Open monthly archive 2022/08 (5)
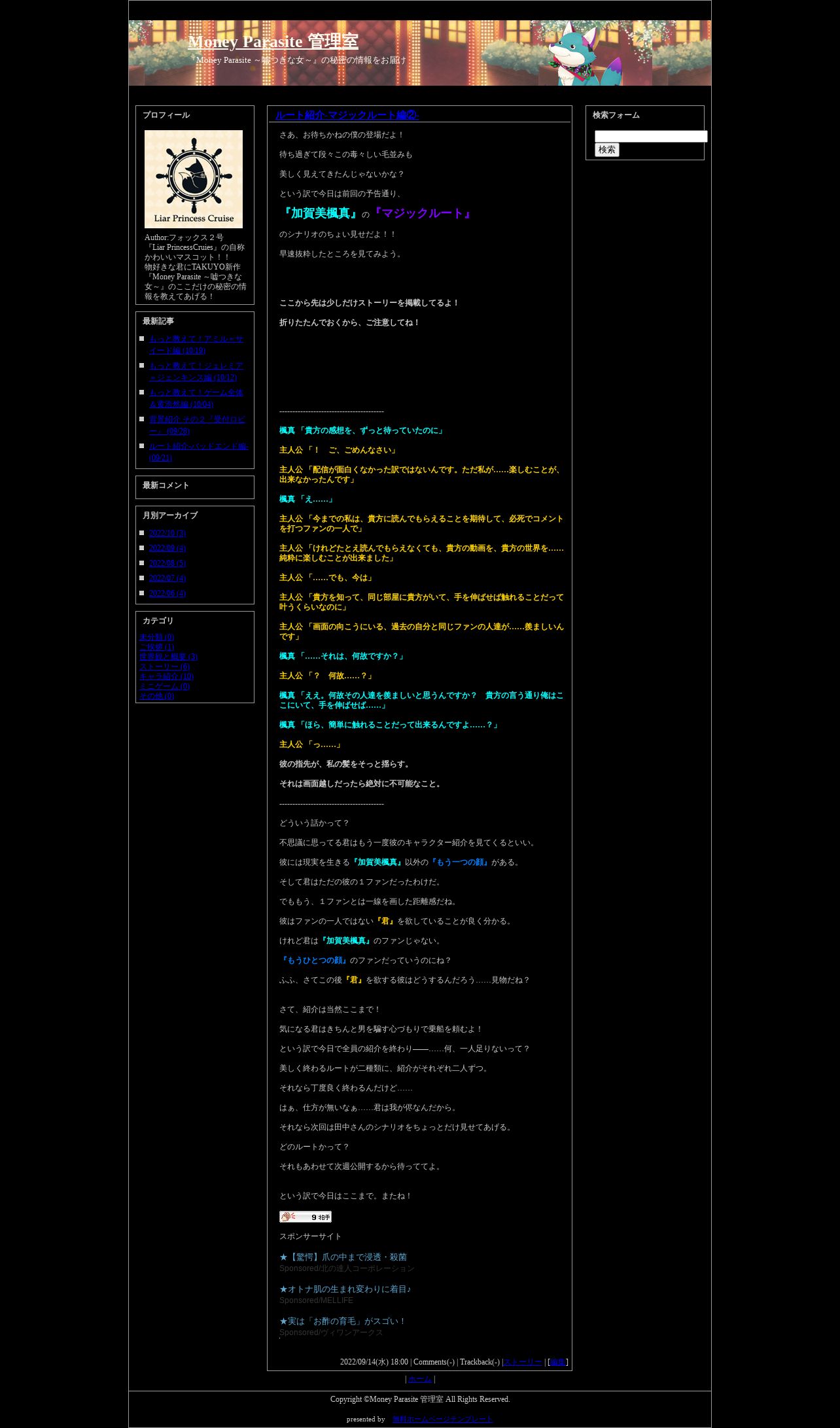840x1428 pixels. click(167, 563)
